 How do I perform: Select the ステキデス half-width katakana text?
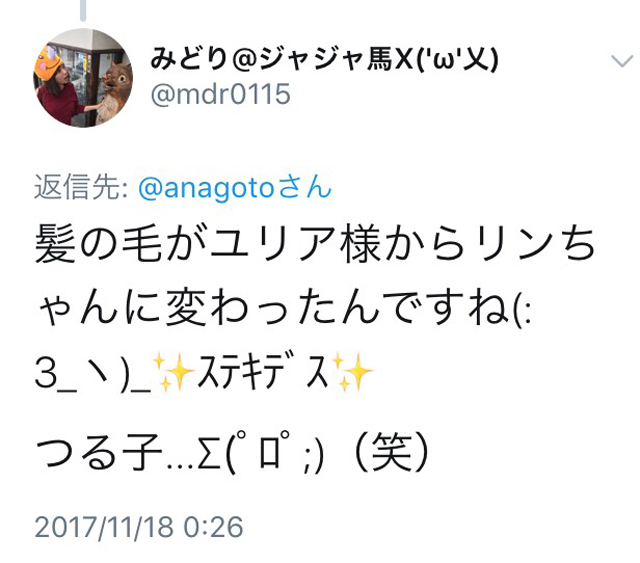click(263, 372)
